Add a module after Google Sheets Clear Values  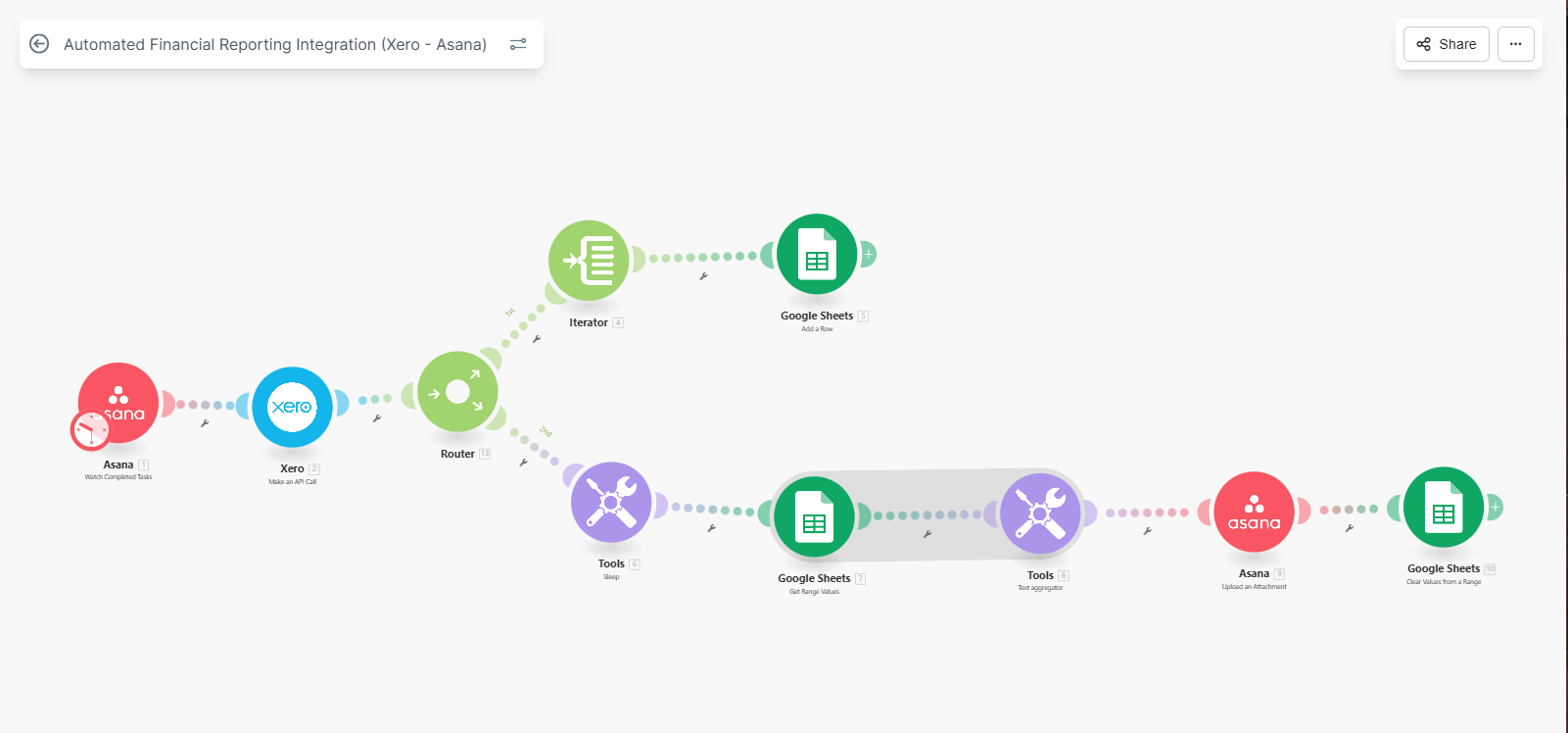[x=1495, y=508]
